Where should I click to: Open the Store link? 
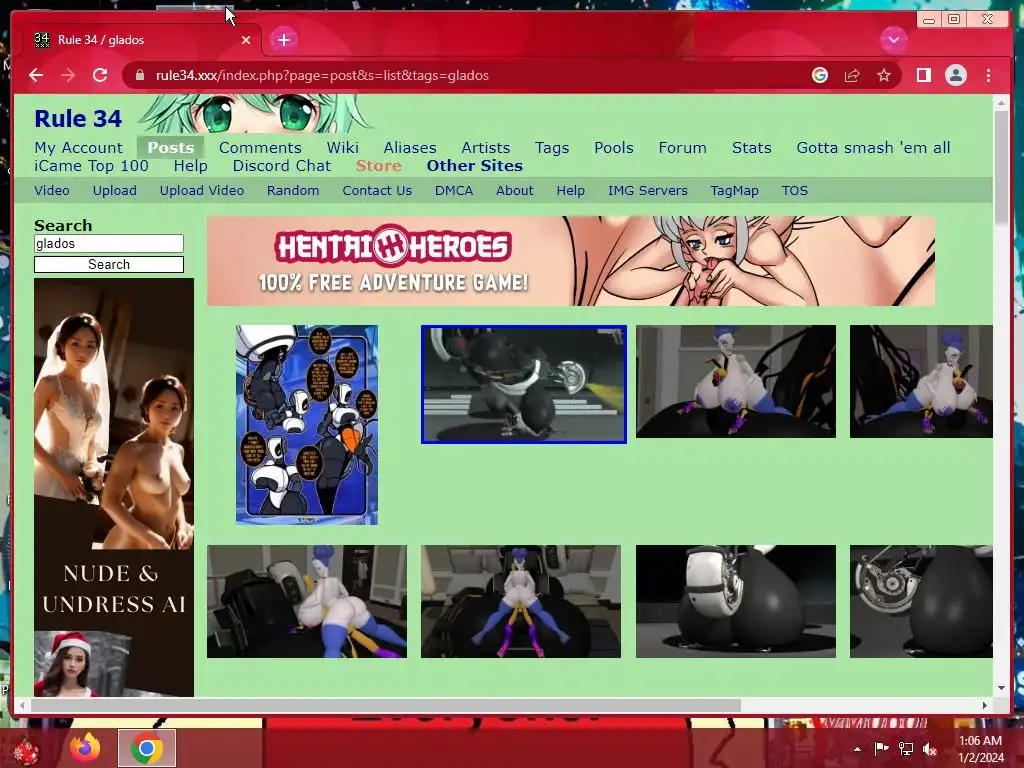[x=379, y=166]
